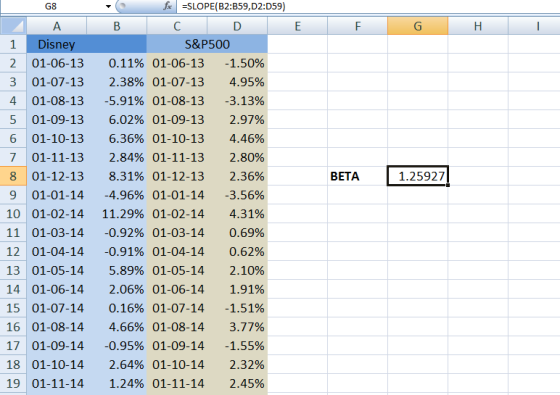Click the S&P500 header cell
Image resolution: width=560 pixels, height=395 pixels.
[x=207, y=44]
